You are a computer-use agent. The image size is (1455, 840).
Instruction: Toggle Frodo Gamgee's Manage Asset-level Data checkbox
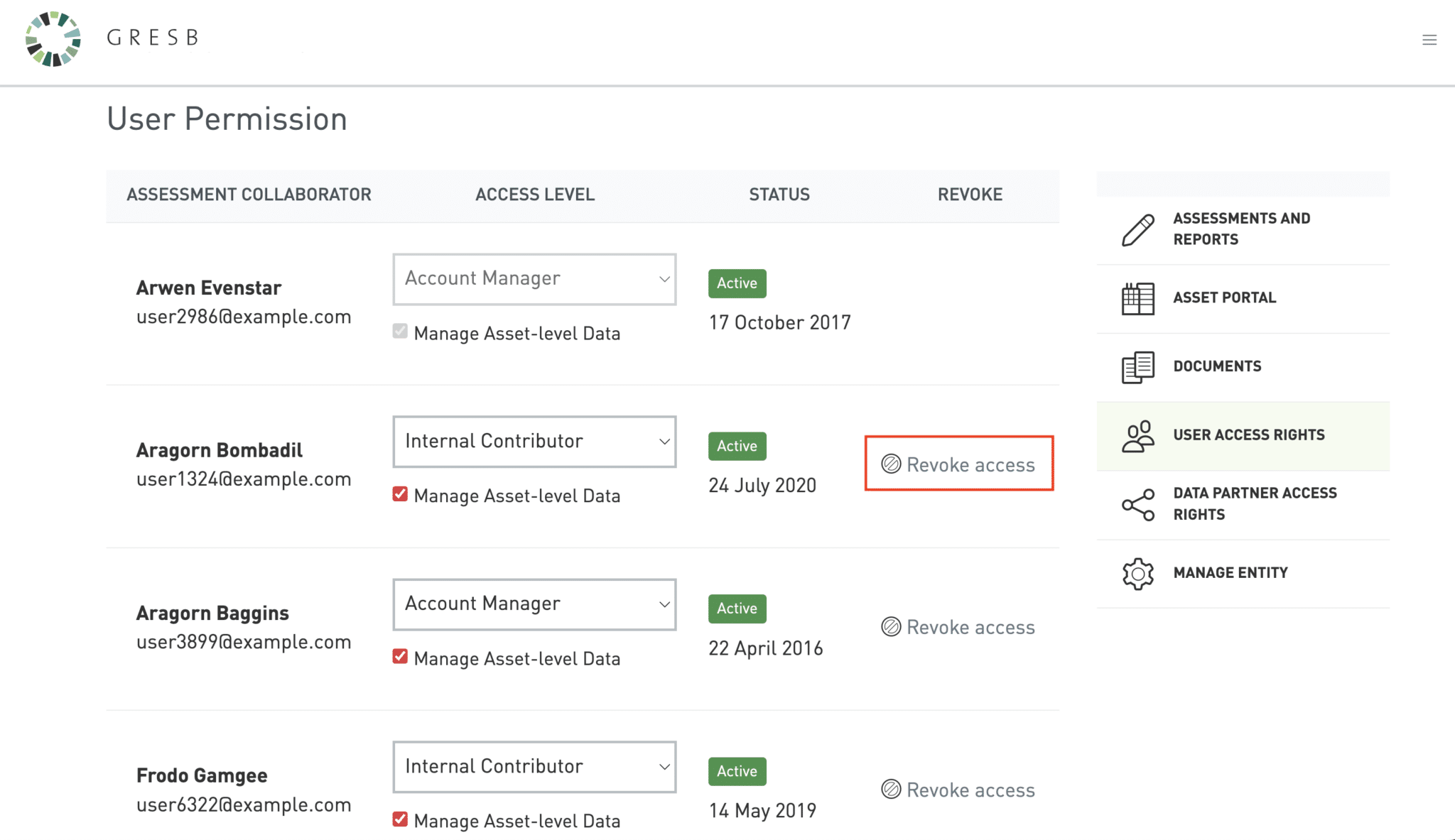400,819
